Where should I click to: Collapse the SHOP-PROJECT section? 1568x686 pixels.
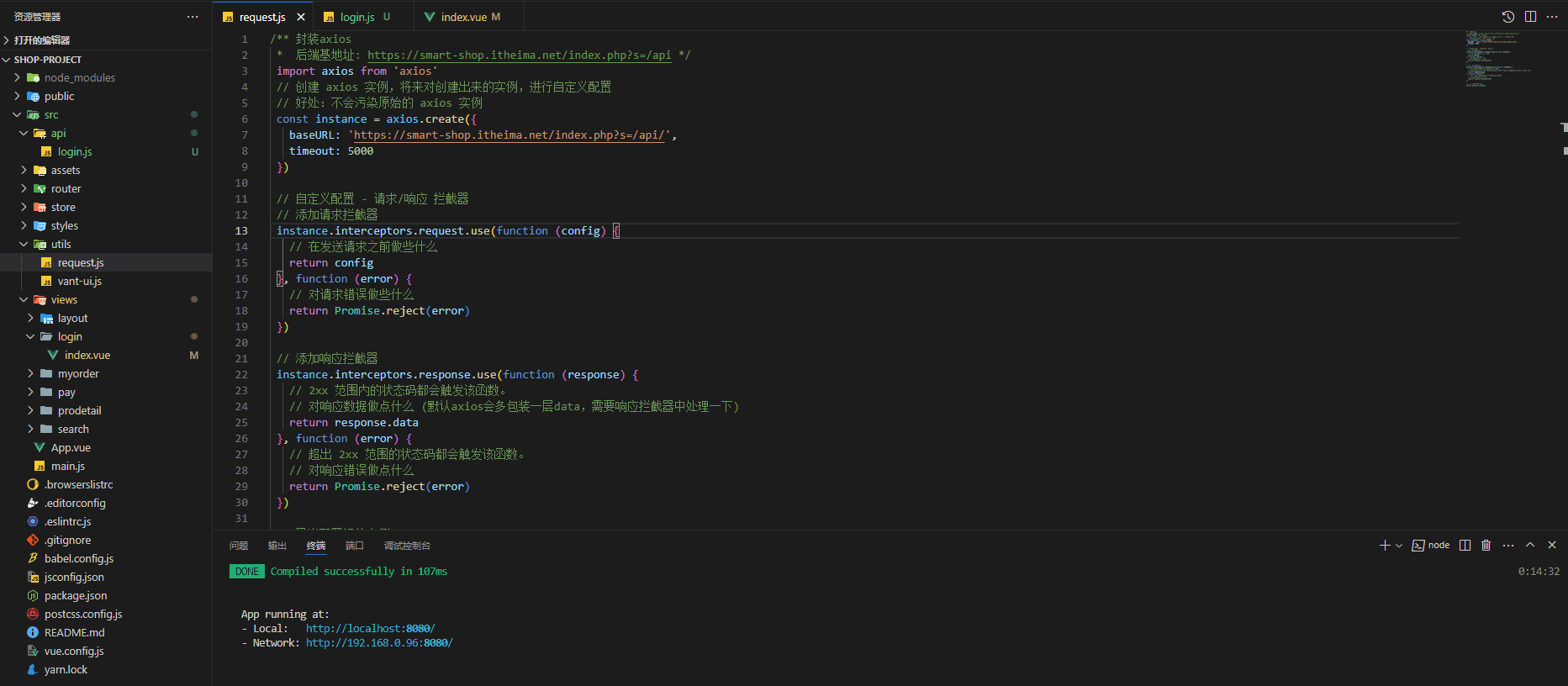(x=106, y=59)
